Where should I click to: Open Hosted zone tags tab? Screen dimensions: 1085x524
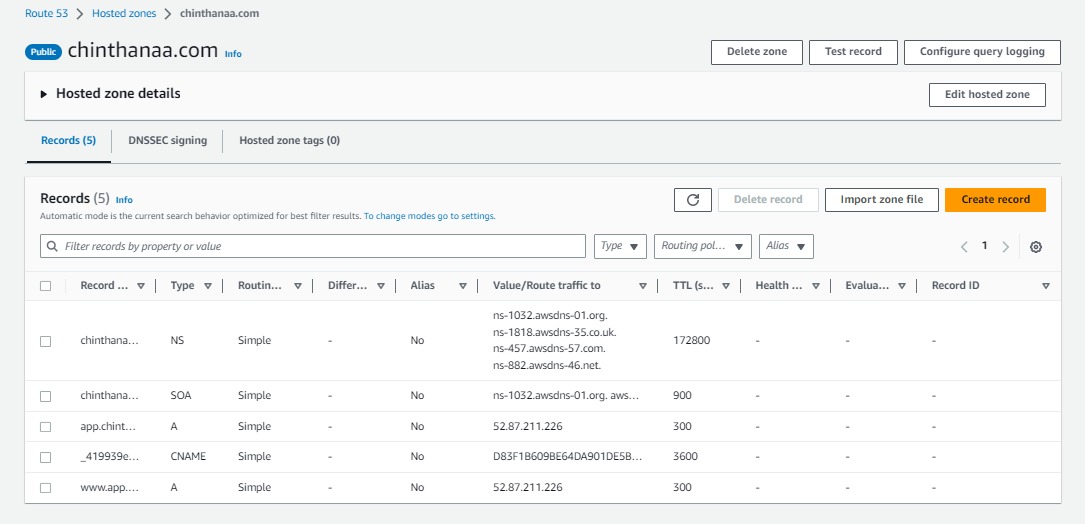(289, 141)
